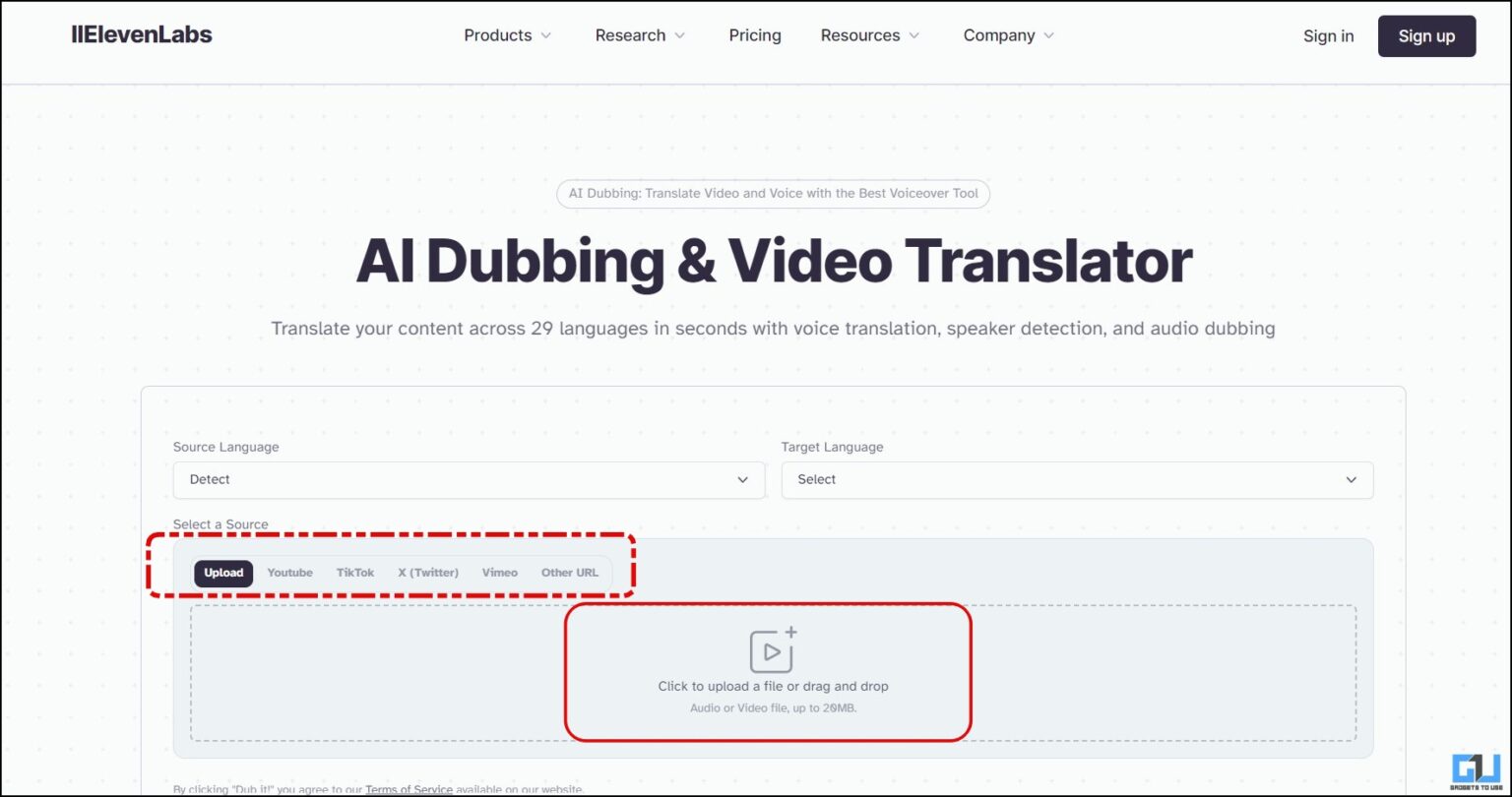Image resolution: width=1512 pixels, height=797 pixels.
Task: Click the Sign up button
Action: click(x=1426, y=35)
